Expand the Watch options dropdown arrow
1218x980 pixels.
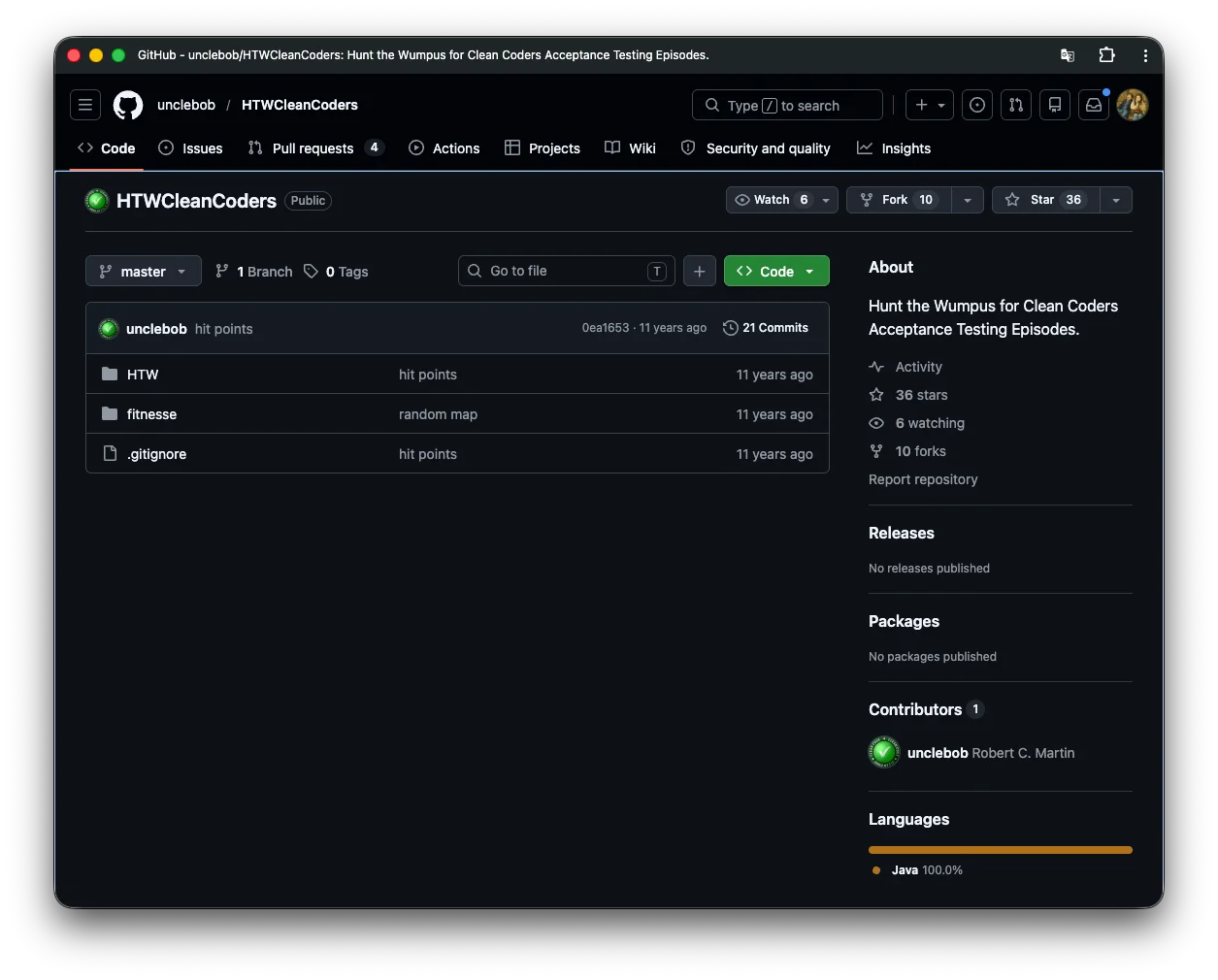(x=826, y=200)
